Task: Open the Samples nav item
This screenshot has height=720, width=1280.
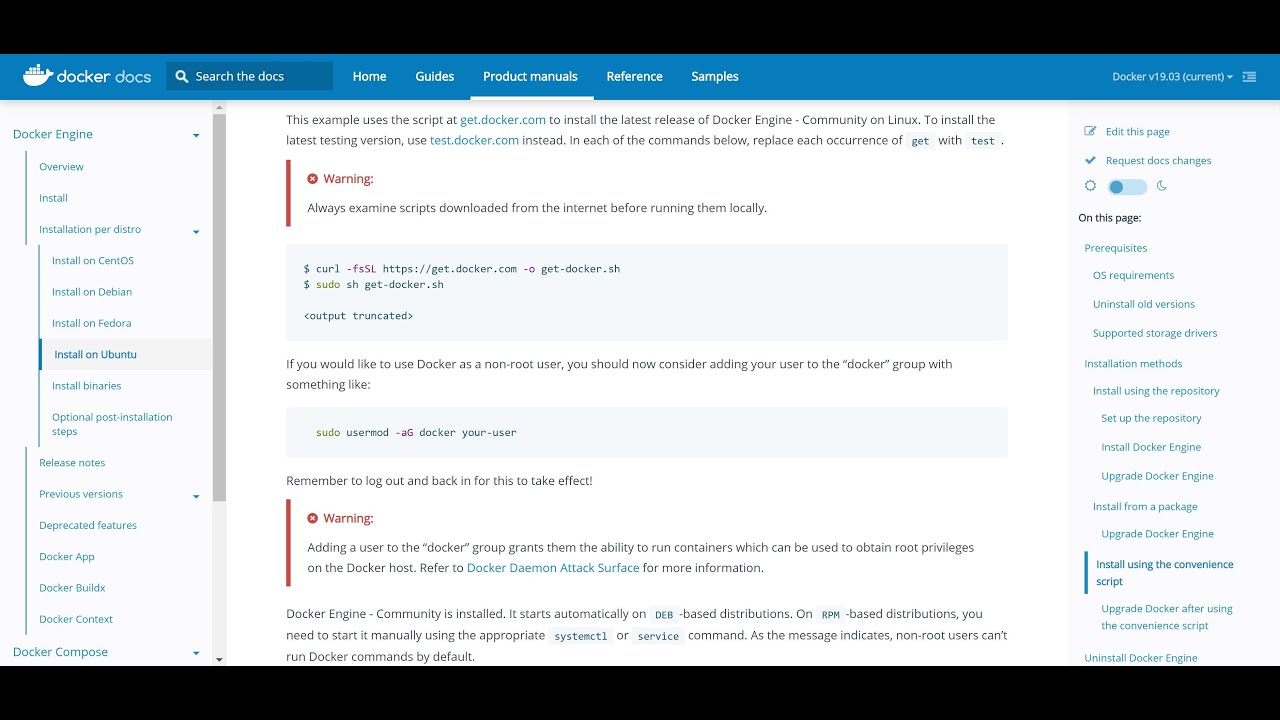Action: click(715, 76)
